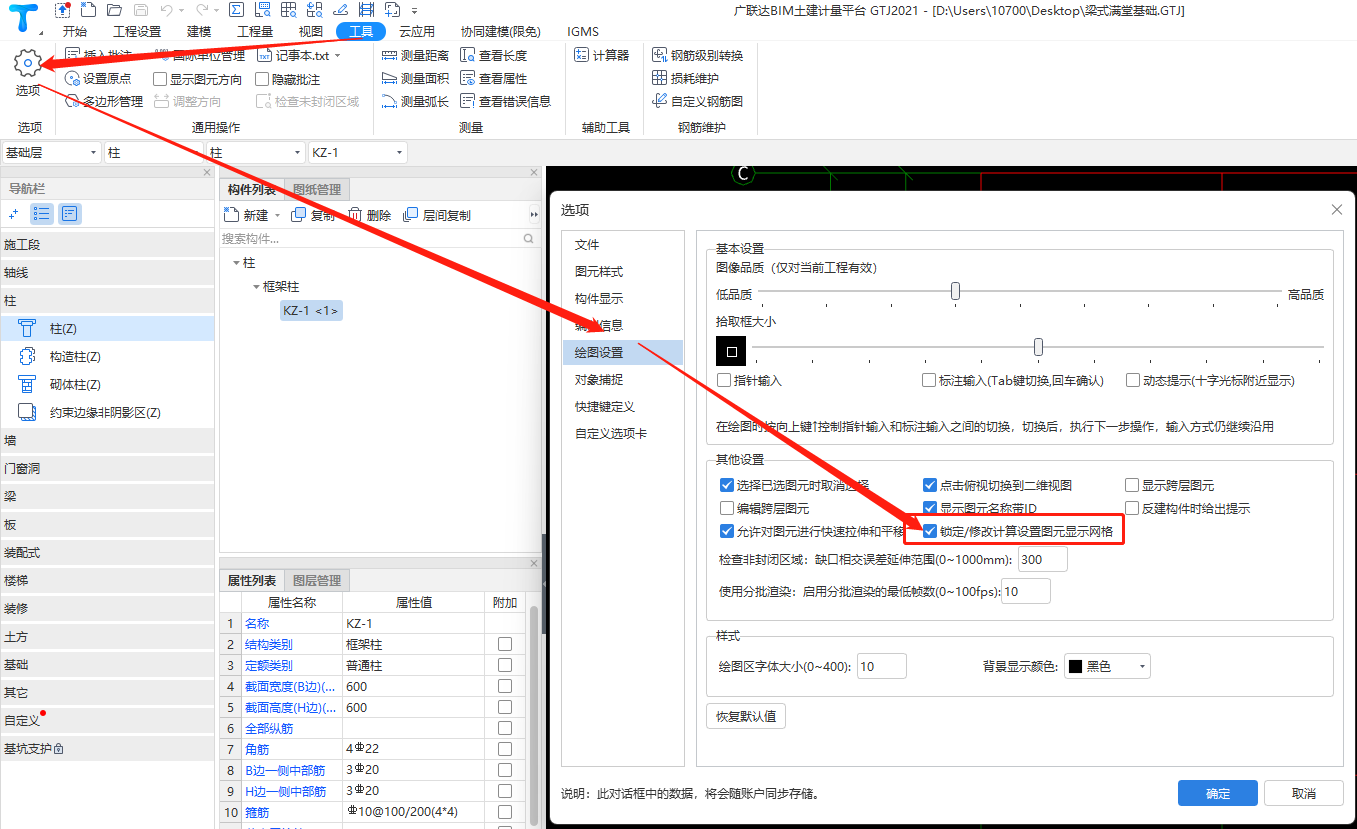Open the 记事本.txt dropdown arrow

pyautogui.click(x=337, y=55)
